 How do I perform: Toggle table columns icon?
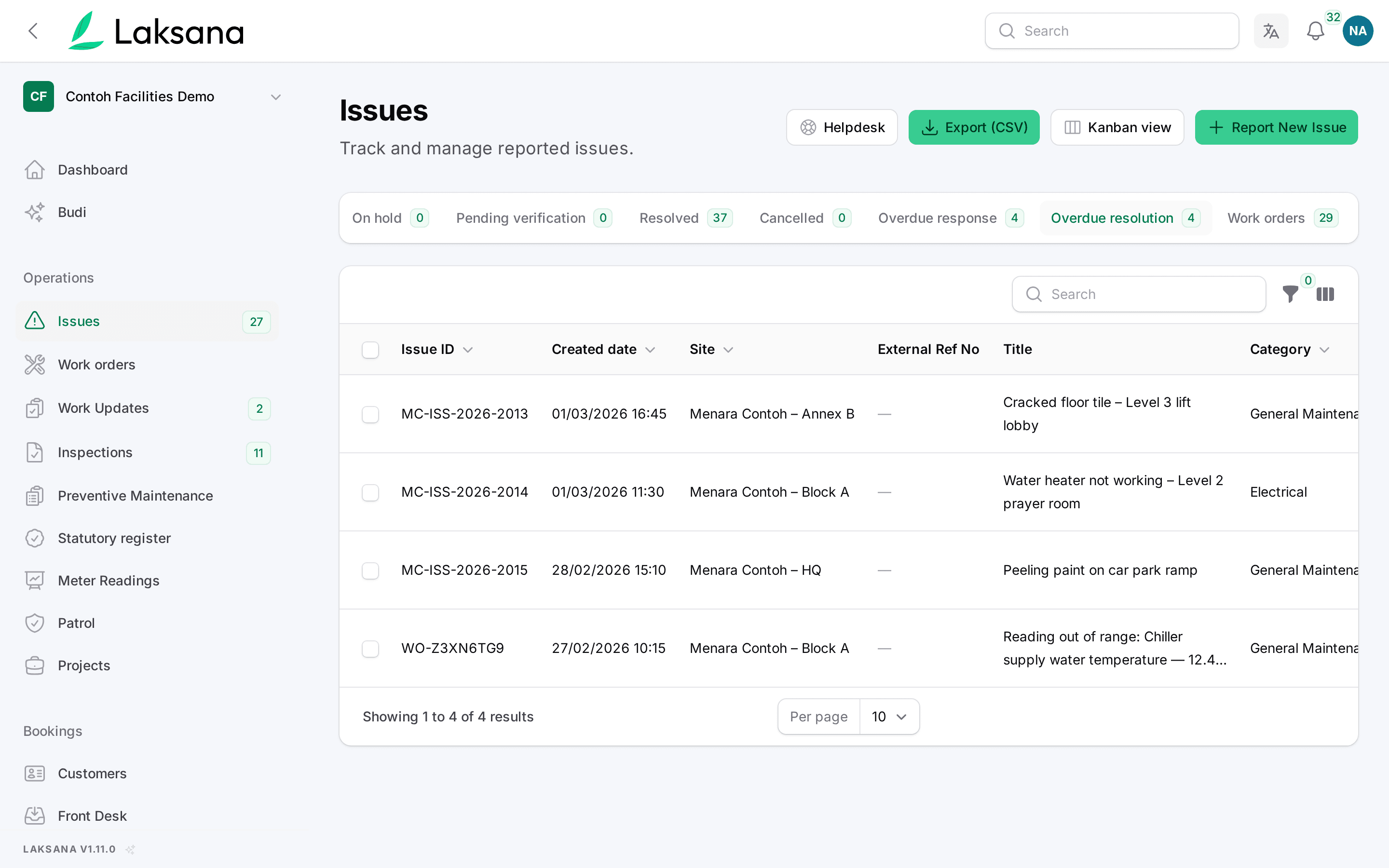tap(1325, 294)
